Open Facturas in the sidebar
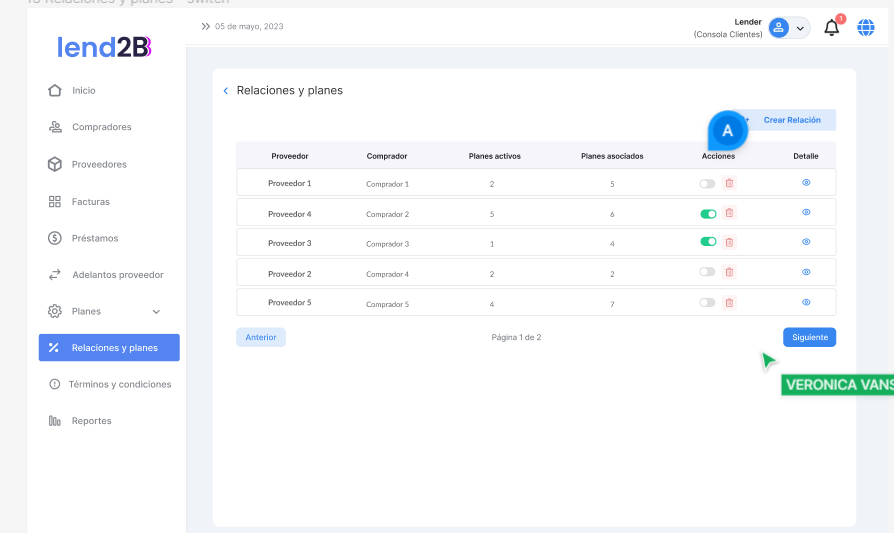Image resolution: width=894 pixels, height=533 pixels. click(90, 202)
